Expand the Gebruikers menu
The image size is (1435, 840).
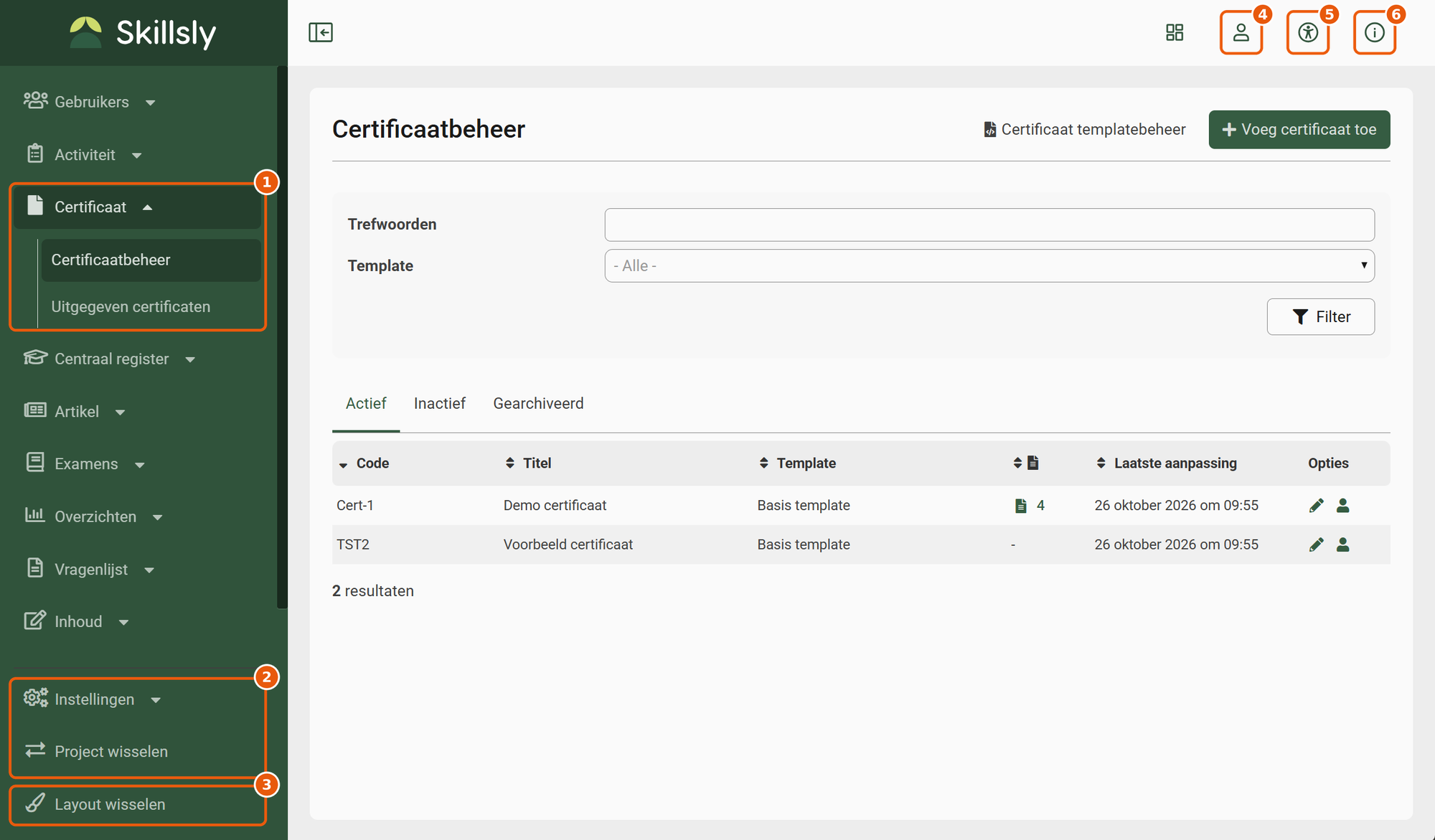[x=90, y=102]
